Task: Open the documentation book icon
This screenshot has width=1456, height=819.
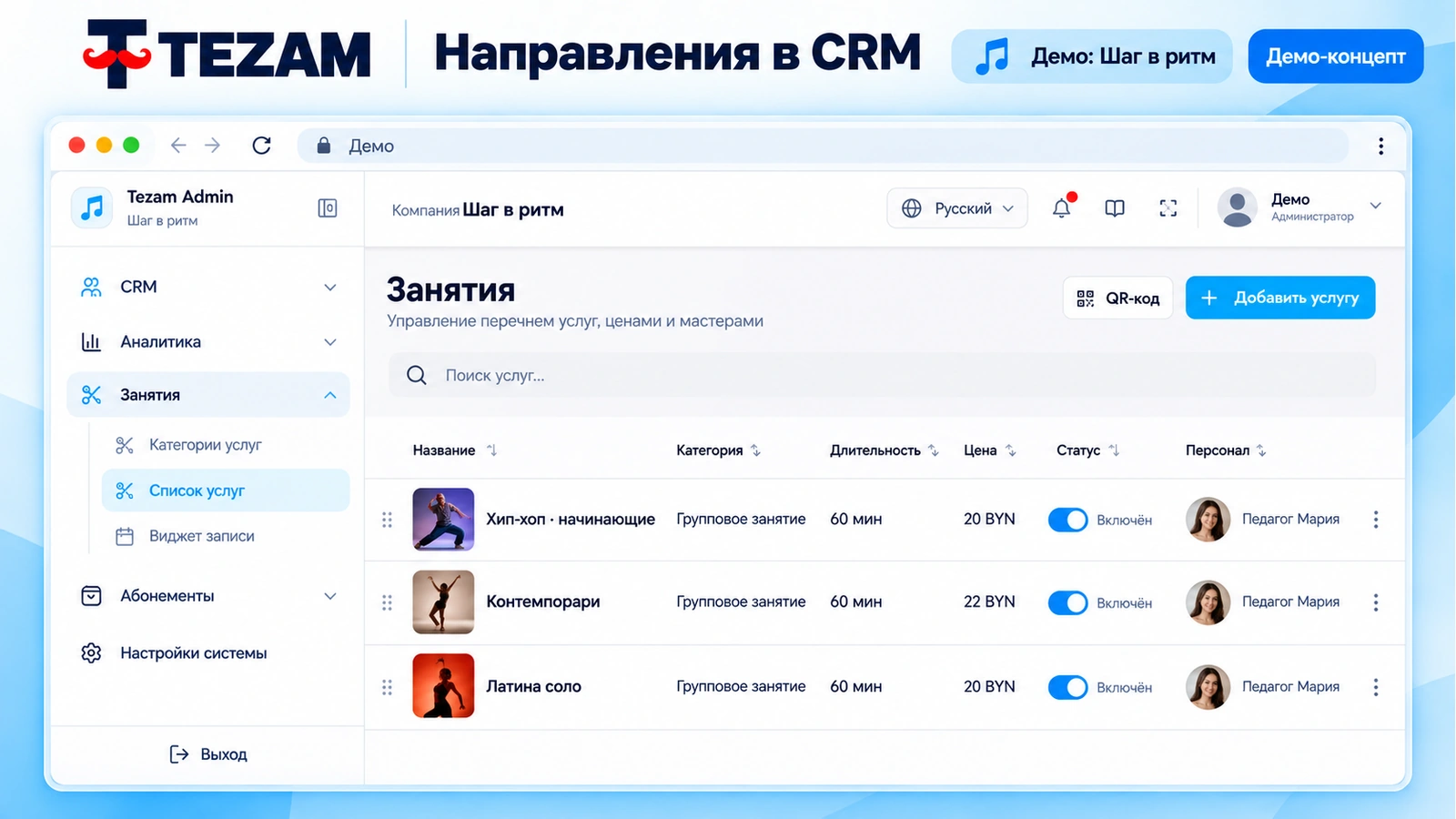Action: click(x=1115, y=208)
